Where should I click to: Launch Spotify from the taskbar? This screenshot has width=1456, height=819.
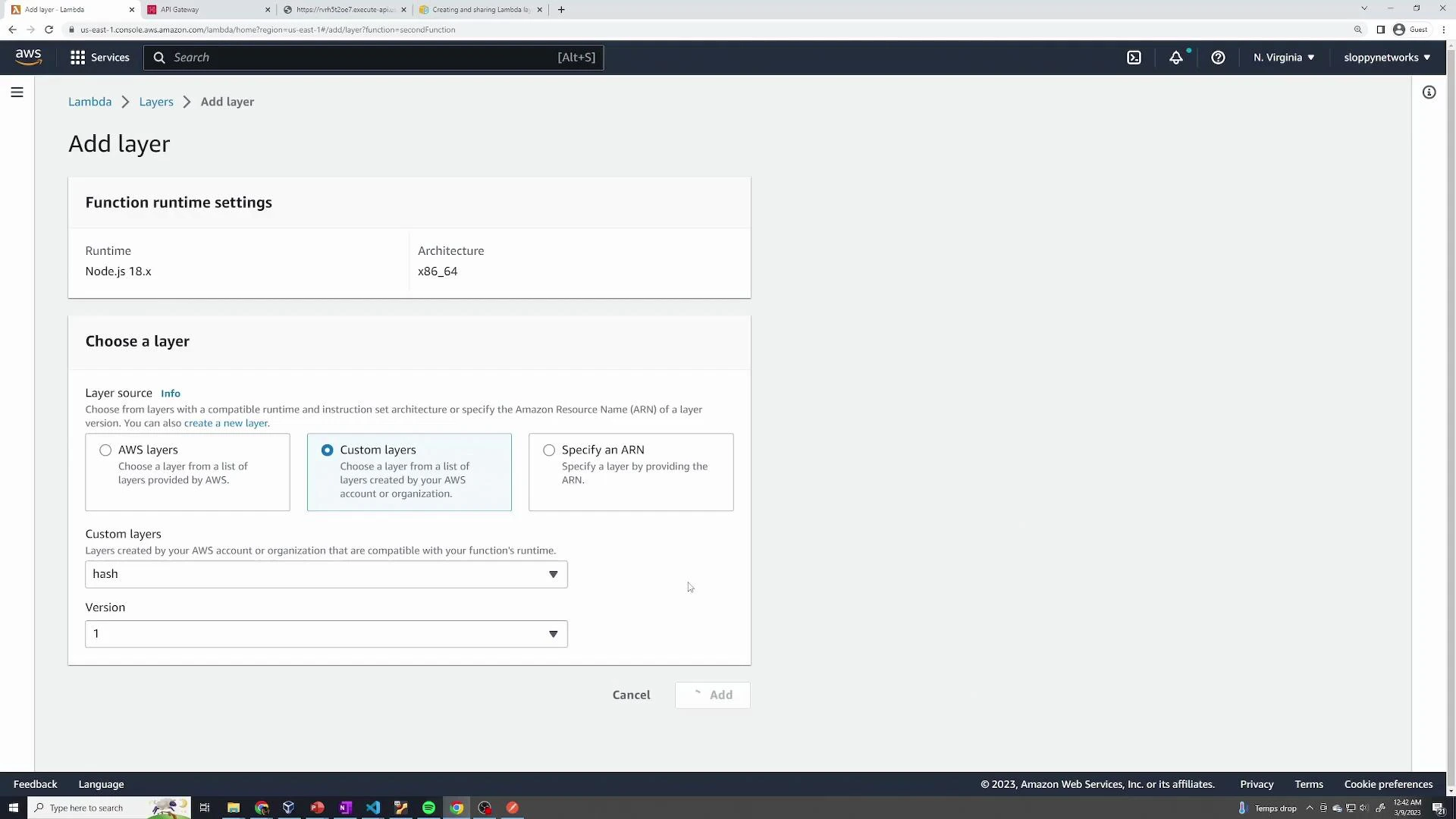(428, 808)
